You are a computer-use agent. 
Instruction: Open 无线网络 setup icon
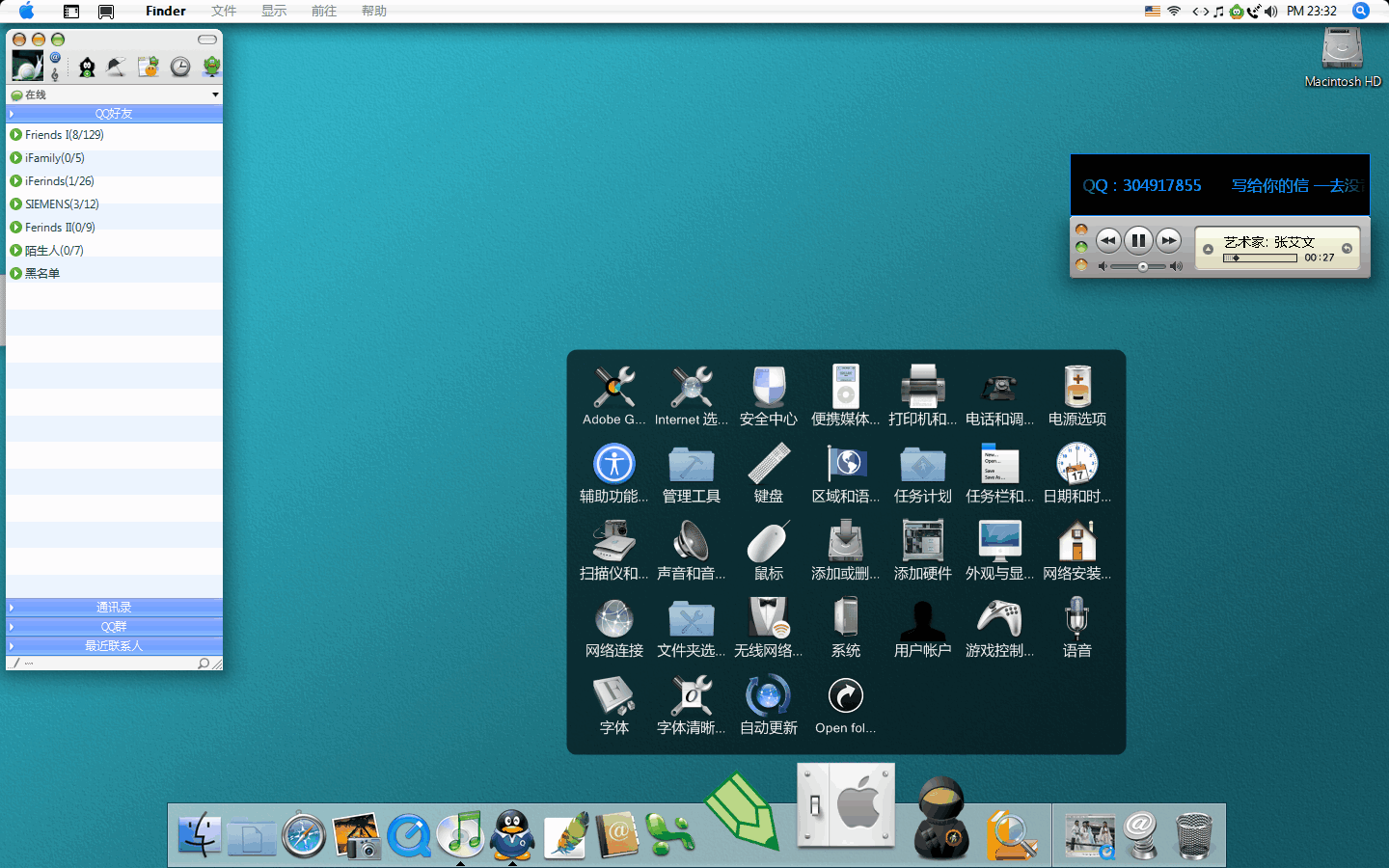(x=769, y=618)
